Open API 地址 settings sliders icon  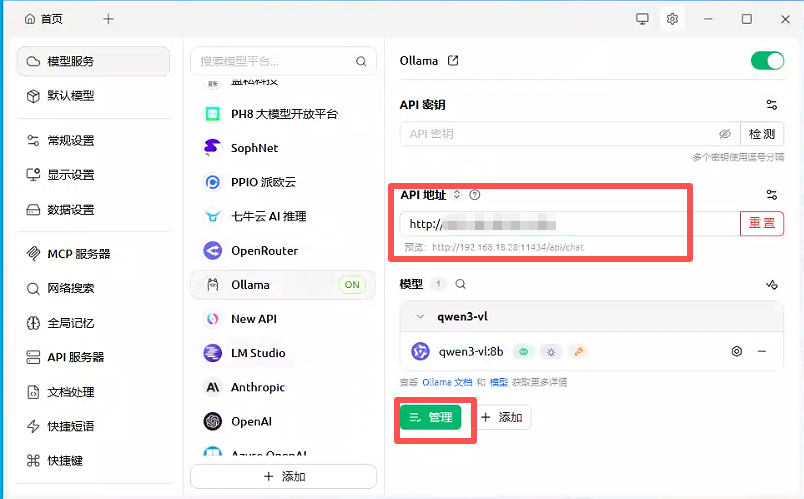click(x=771, y=195)
